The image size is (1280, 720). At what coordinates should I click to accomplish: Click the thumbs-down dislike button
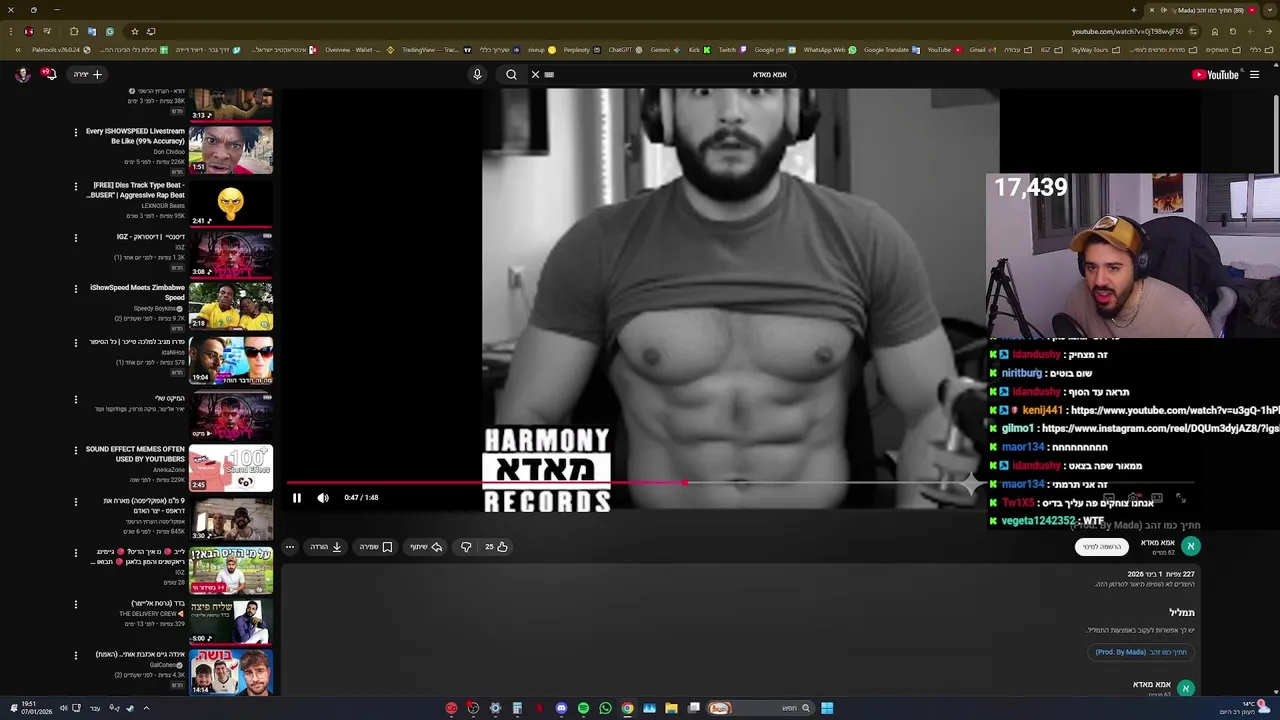tap(466, 547)
